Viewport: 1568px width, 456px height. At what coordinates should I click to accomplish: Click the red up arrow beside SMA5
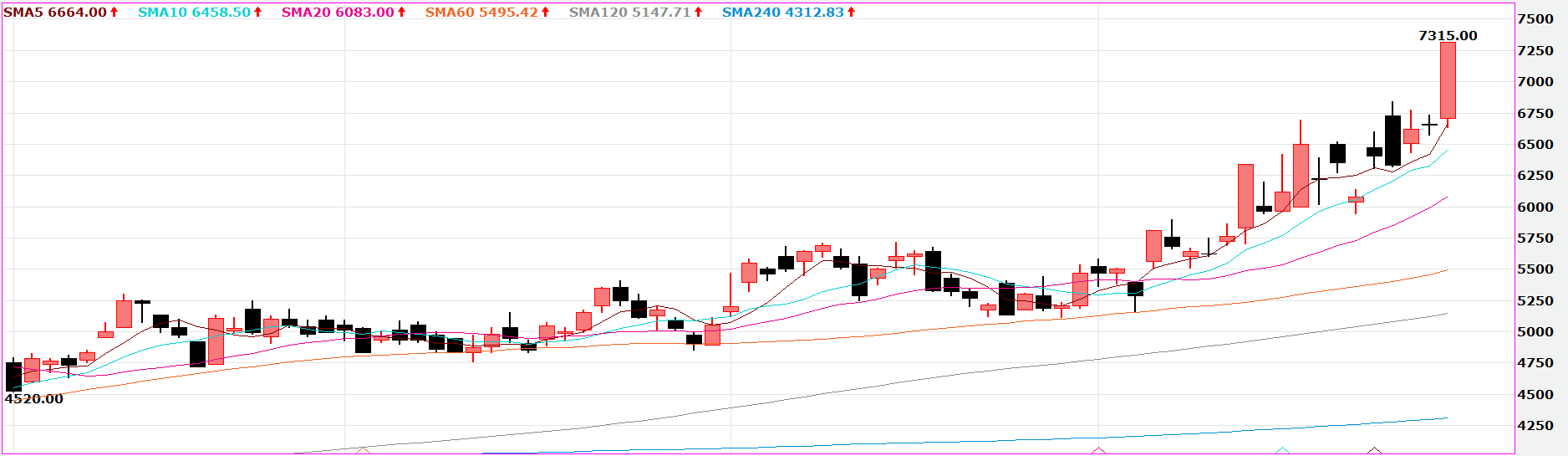[x=114, y=13]
